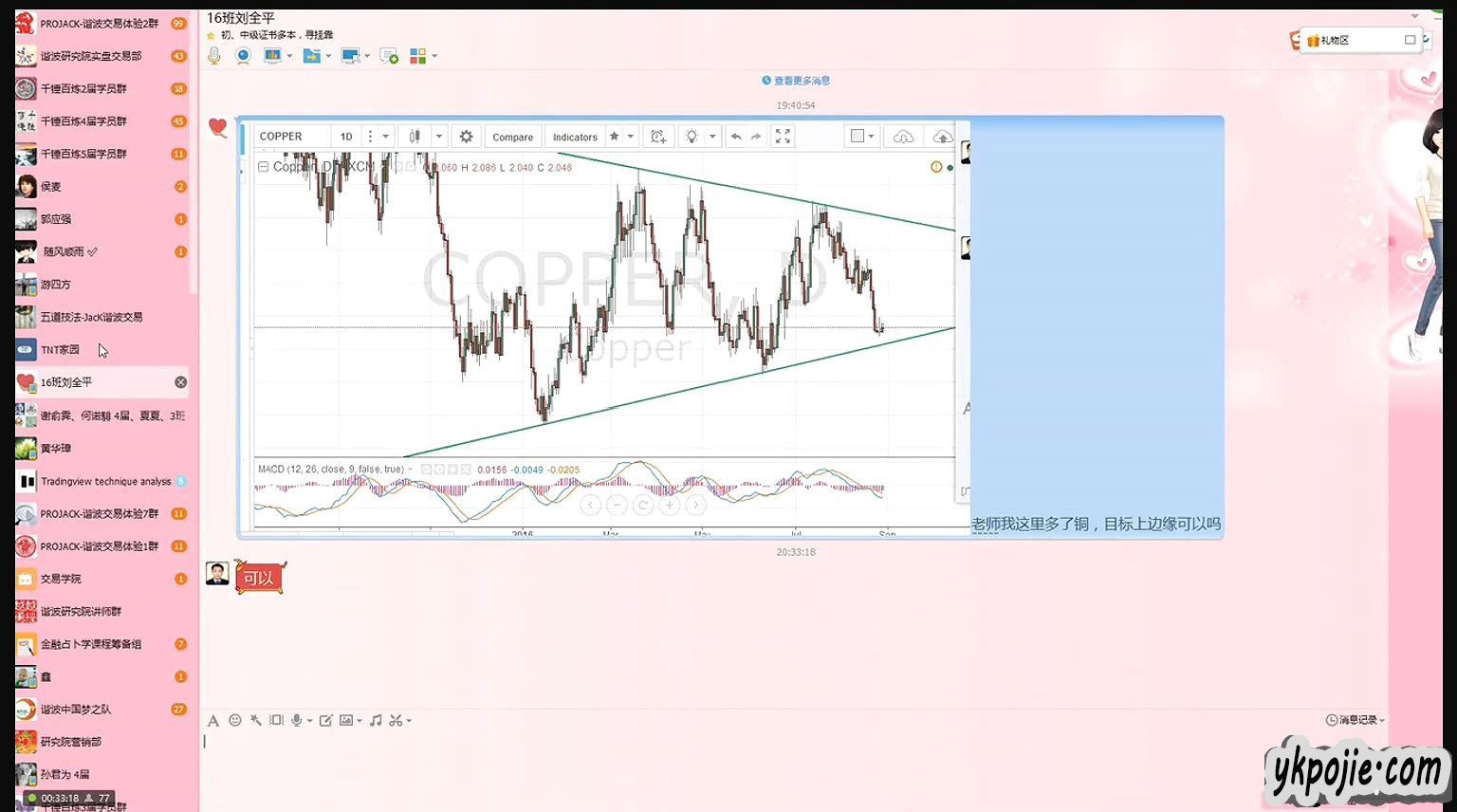Close the 16班刘全平 chat session
This screenshot has height=812, width=1457.
click(x=180, y=382)
